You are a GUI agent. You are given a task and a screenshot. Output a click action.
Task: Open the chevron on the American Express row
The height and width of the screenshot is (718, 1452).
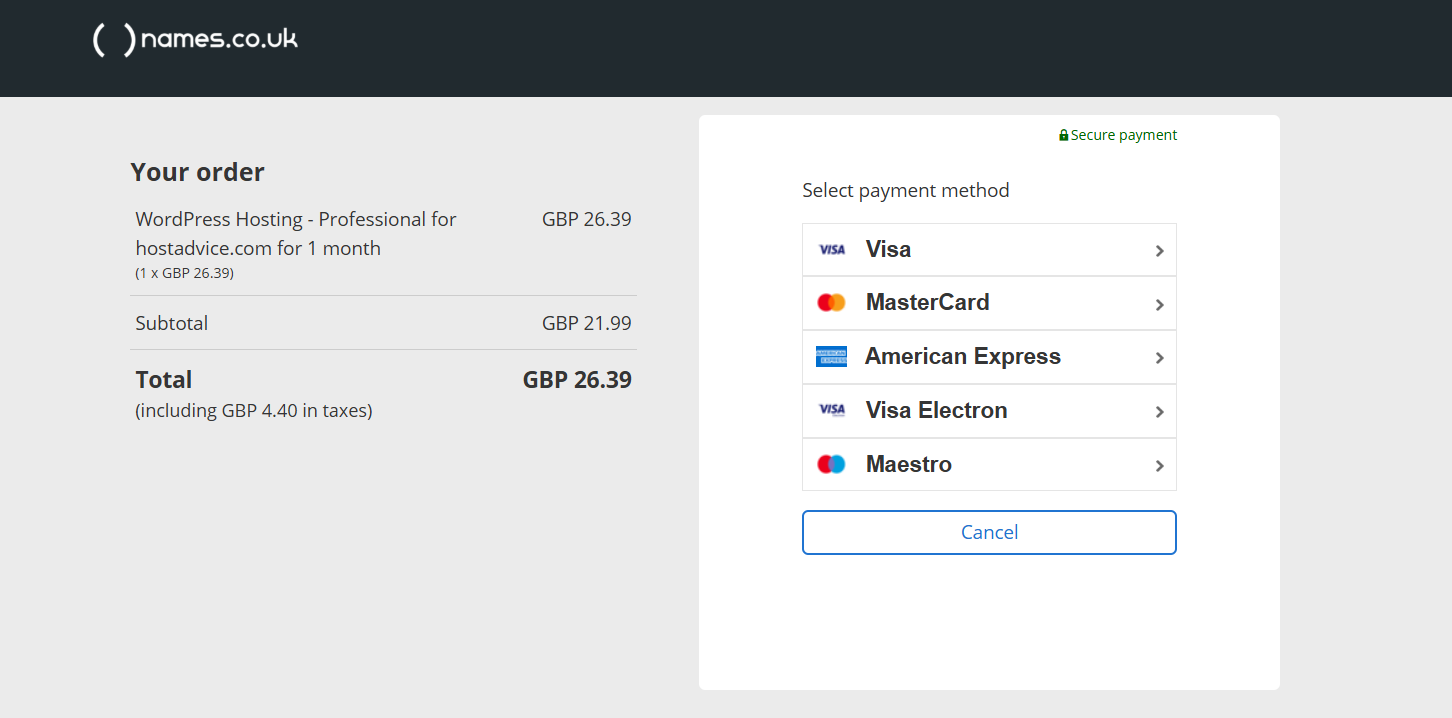[x=1160, y=358]
